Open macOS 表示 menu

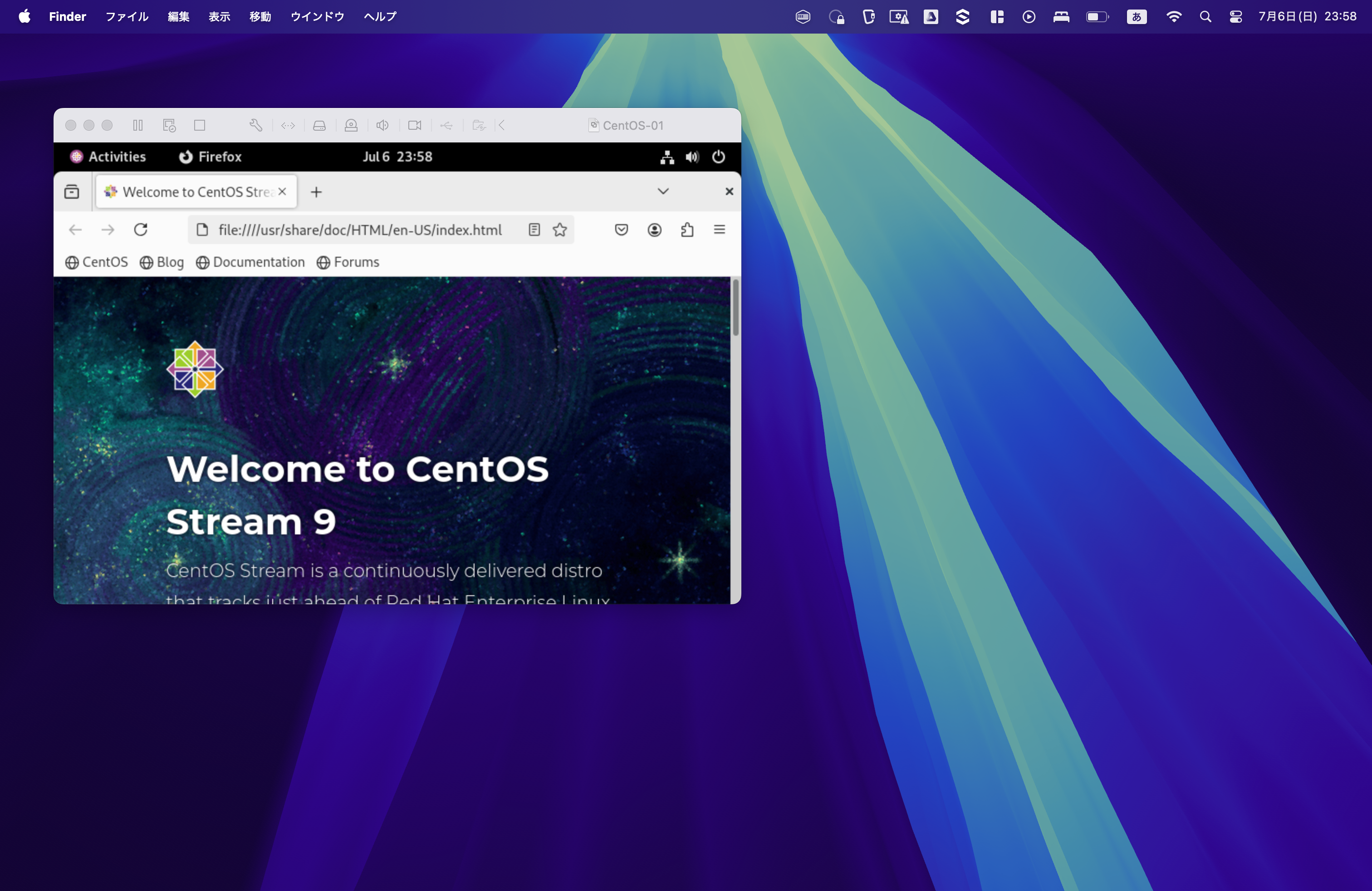[219, 17]
